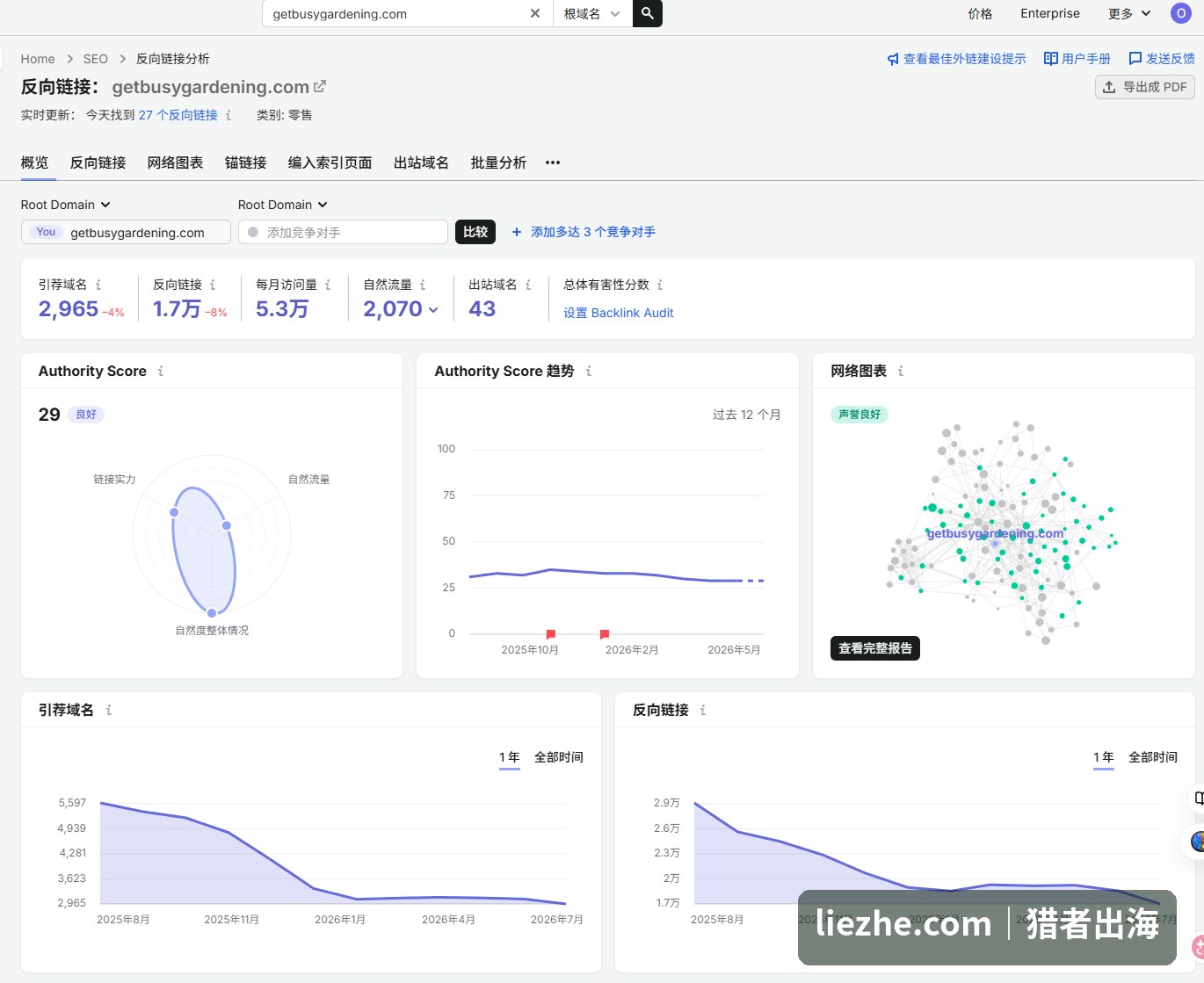Image resolution: width=1204 pixels, height=983 pixels.
Task: Click the 27 个反向链接 link
Action: click(x=178, y=115)
